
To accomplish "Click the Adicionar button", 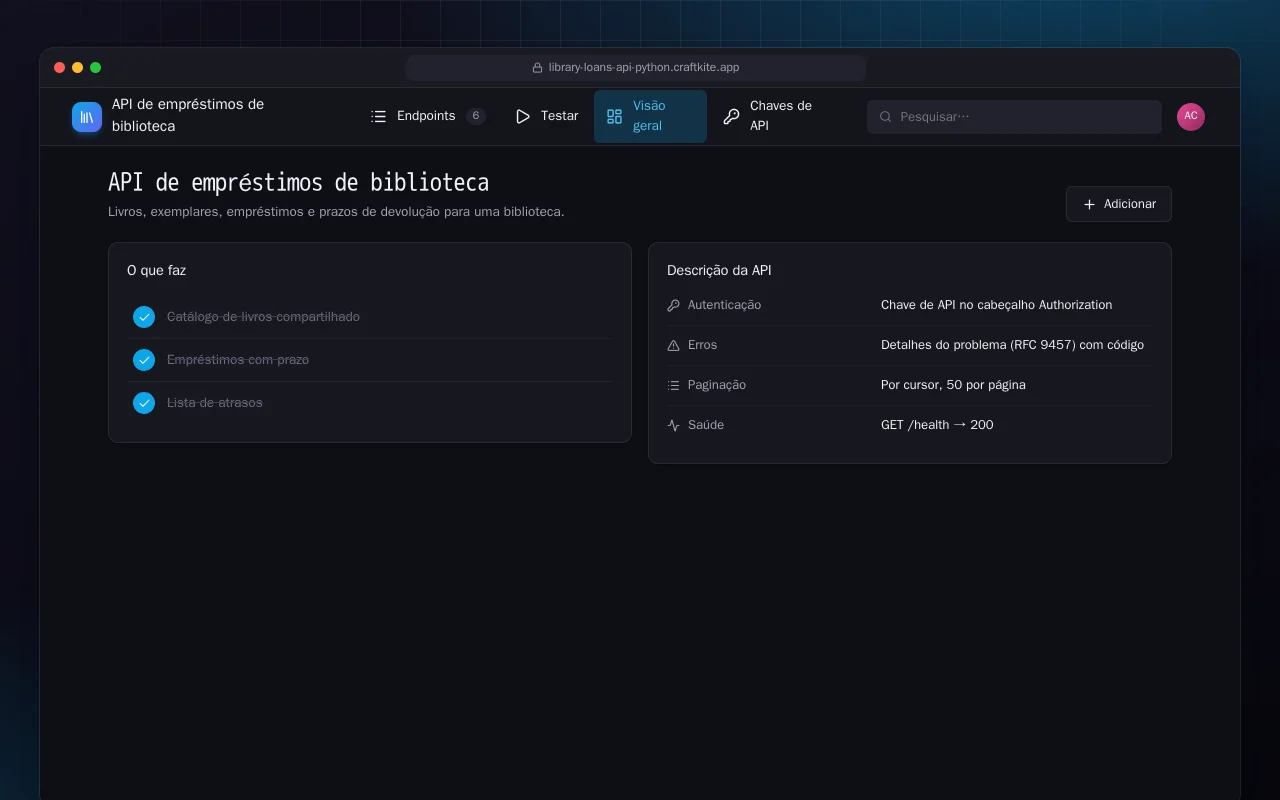I will click(x=1118, y=204).
